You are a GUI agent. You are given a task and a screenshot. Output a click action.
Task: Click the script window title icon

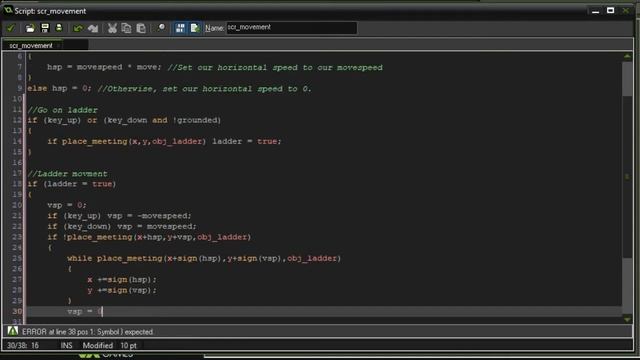tap(8, 10)
